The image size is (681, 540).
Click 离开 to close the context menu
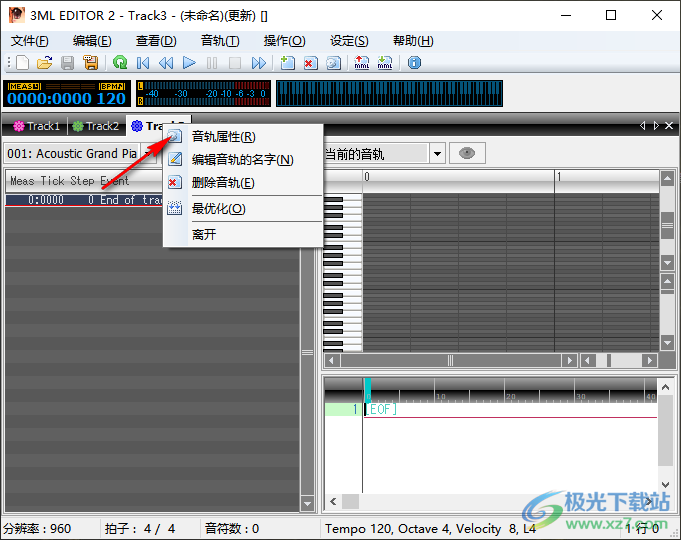[x=243, y=235]
